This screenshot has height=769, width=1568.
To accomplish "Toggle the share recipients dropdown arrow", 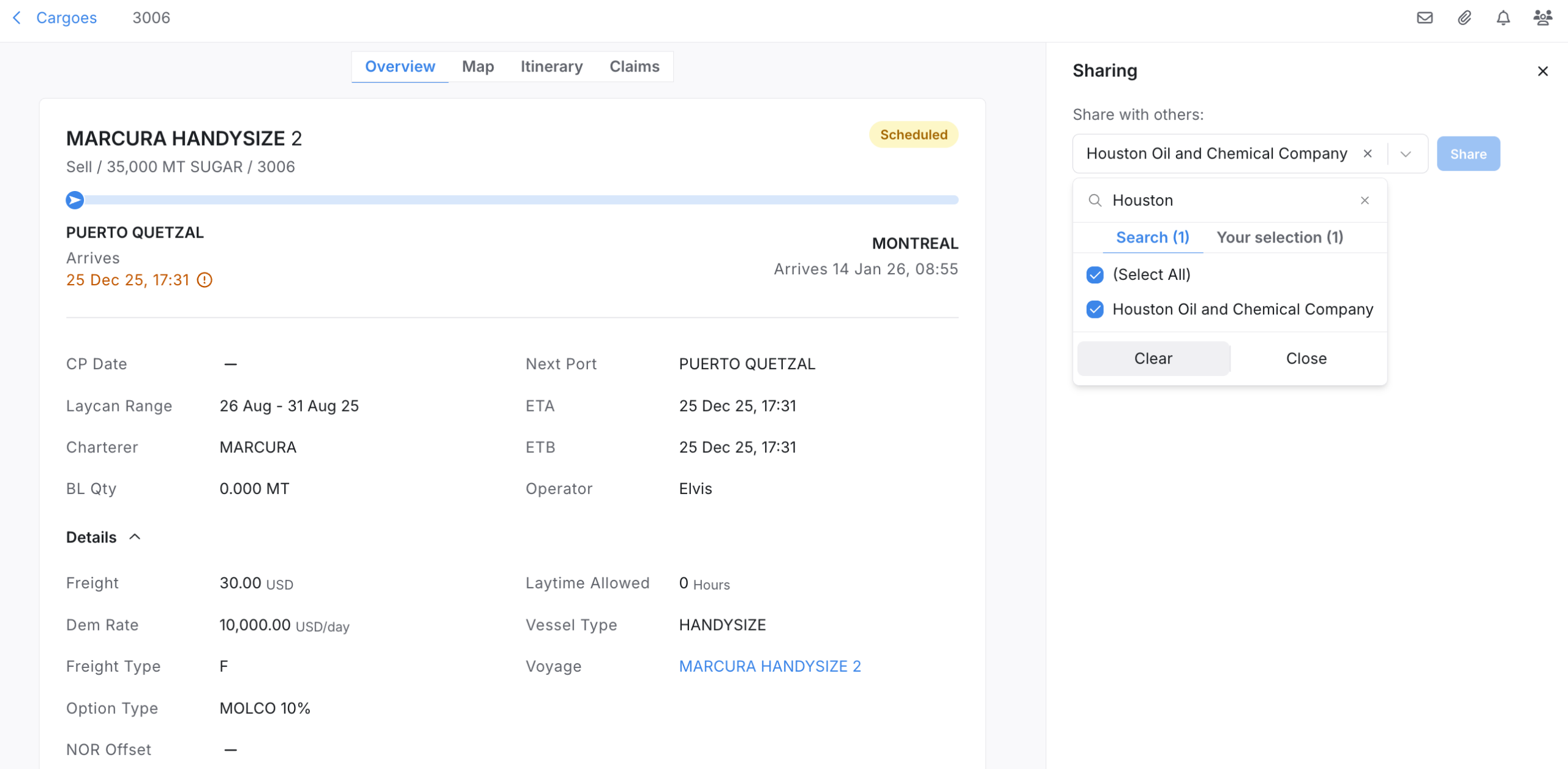I will coord(1406,154).
